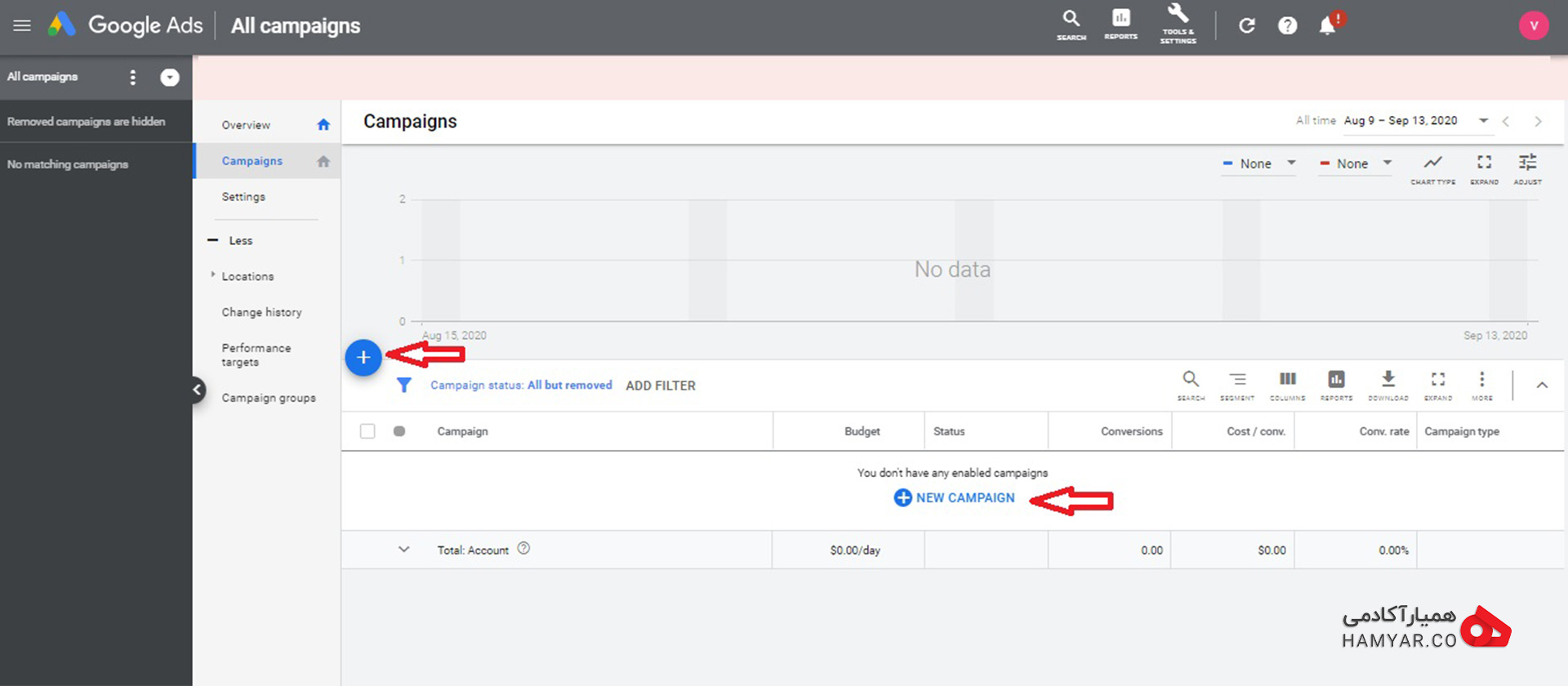Open table Search icon

pos(1191,385)
